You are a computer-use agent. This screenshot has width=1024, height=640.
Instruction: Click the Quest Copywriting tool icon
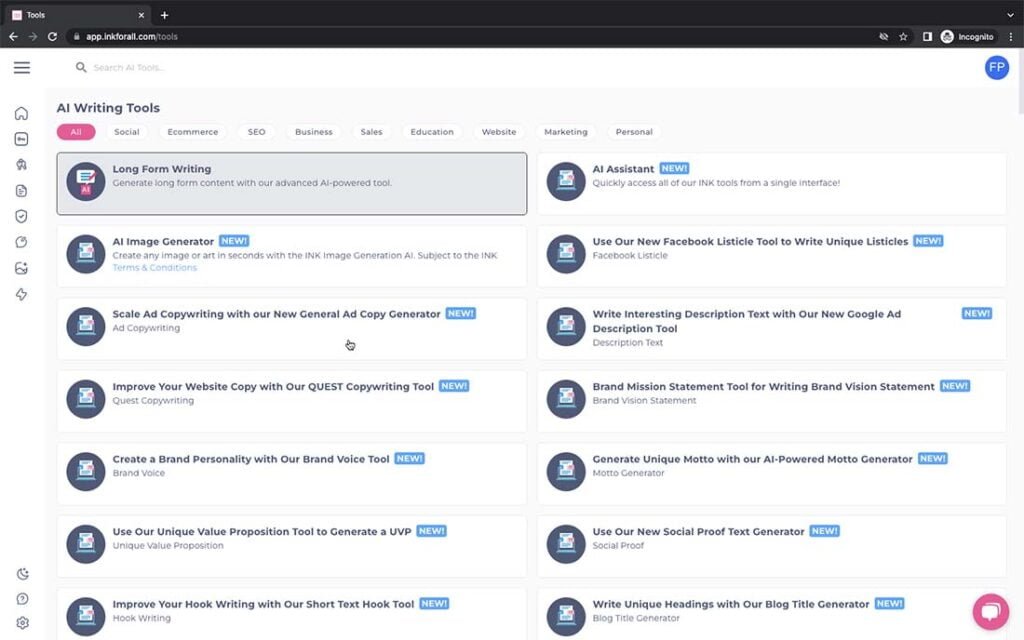[x=86, y=399]
